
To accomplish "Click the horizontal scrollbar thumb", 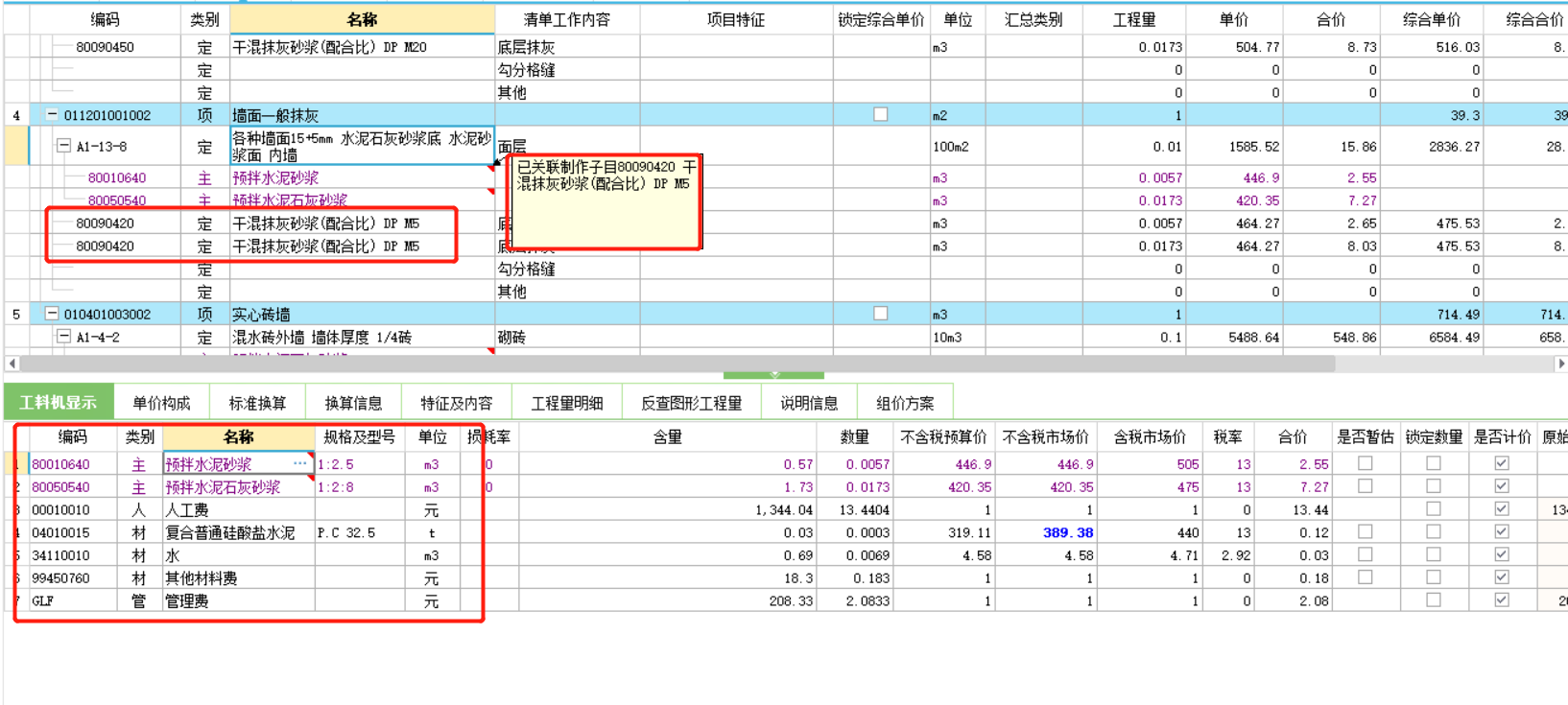I will (x=677, y=364).
